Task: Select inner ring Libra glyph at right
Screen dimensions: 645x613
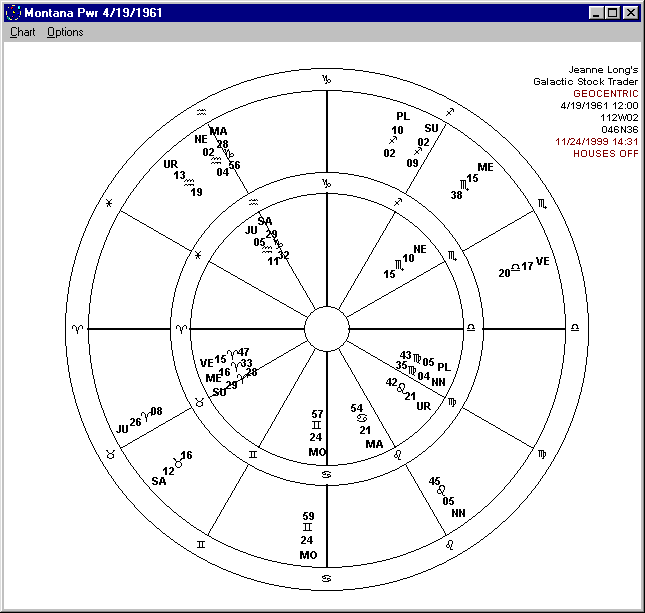Action: pos(471,327)
